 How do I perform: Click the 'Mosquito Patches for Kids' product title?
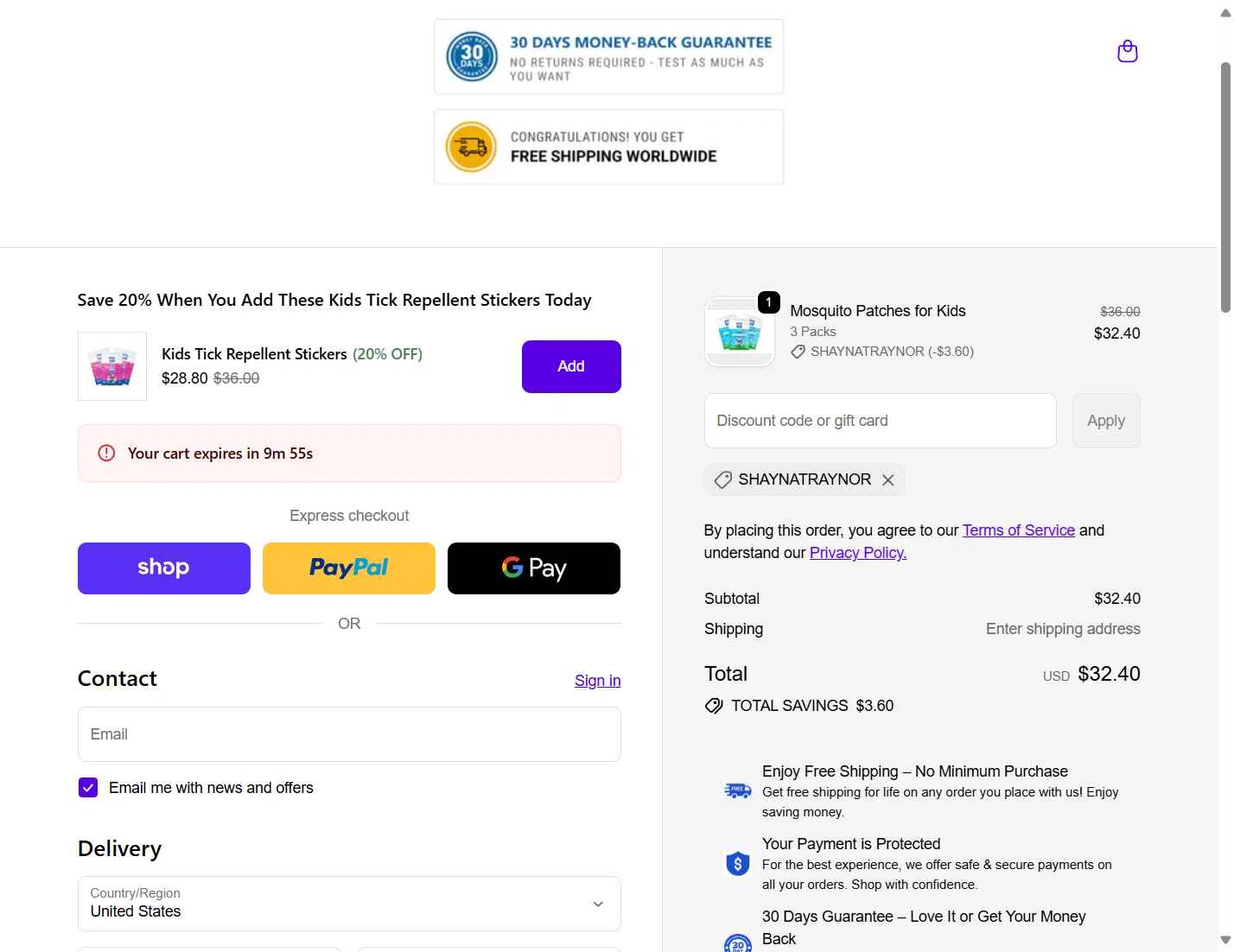tap(878, 311)
